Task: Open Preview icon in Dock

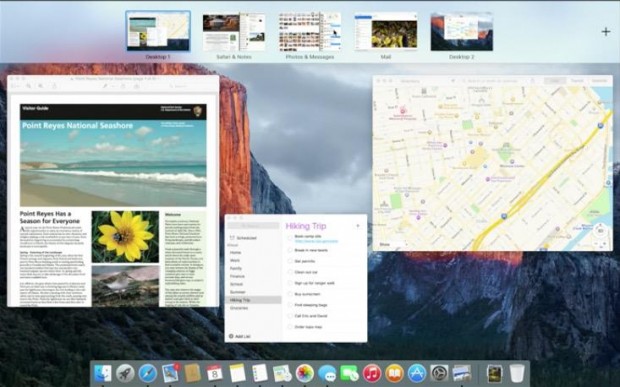Action: [461, 373]
